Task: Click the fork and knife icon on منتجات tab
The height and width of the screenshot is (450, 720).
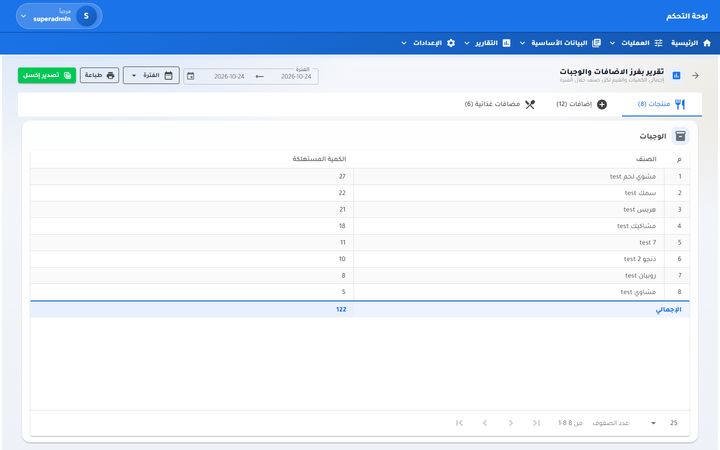Action: click(680, 104)
